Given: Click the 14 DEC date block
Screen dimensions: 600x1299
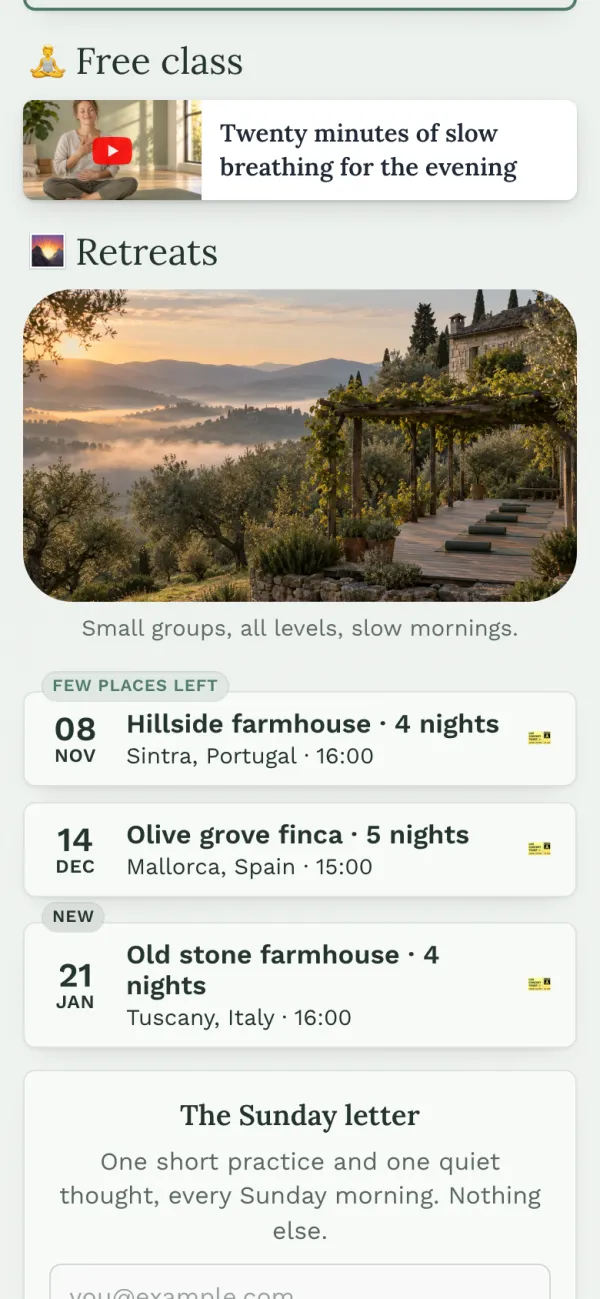Looking at the screenshot, I should coord(75,851).
